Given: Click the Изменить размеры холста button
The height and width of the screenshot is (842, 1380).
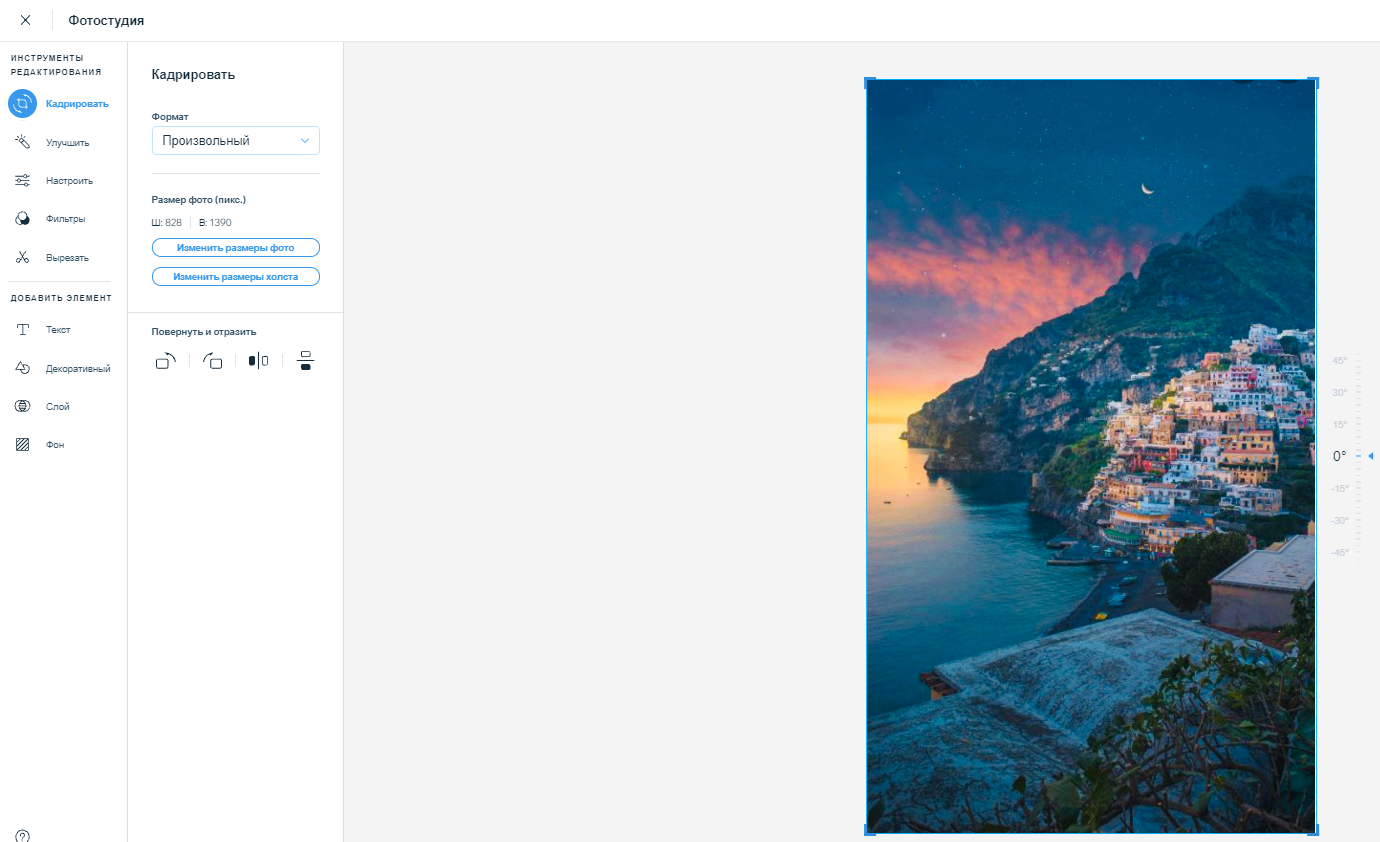Looking at the screenshot, I should 236,276.
